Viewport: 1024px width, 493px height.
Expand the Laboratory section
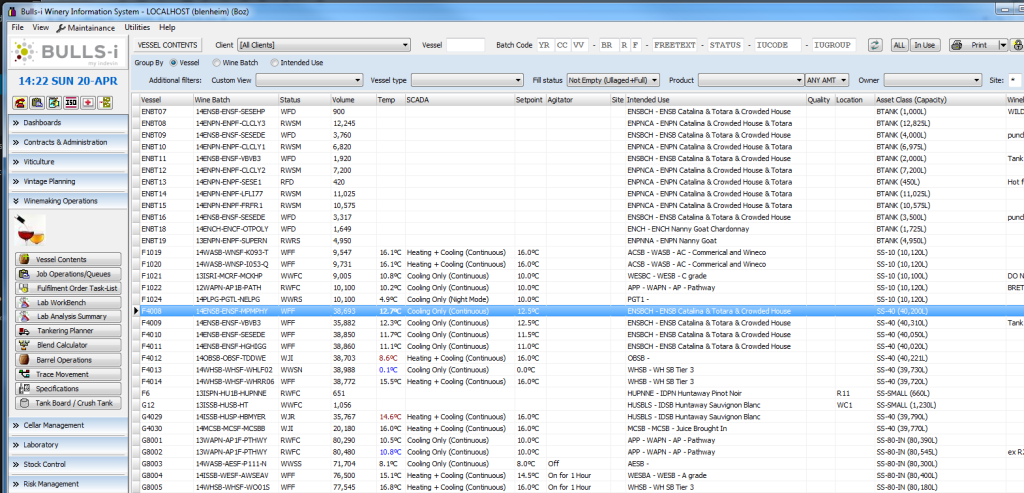pyautogui.click(x=68, y=445)
